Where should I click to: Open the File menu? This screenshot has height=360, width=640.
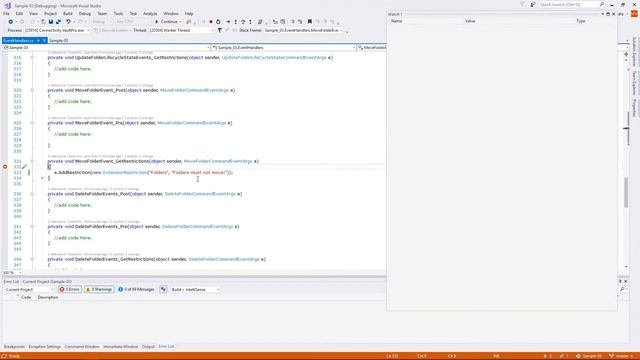pyautogui.click(x=6, y=13)
